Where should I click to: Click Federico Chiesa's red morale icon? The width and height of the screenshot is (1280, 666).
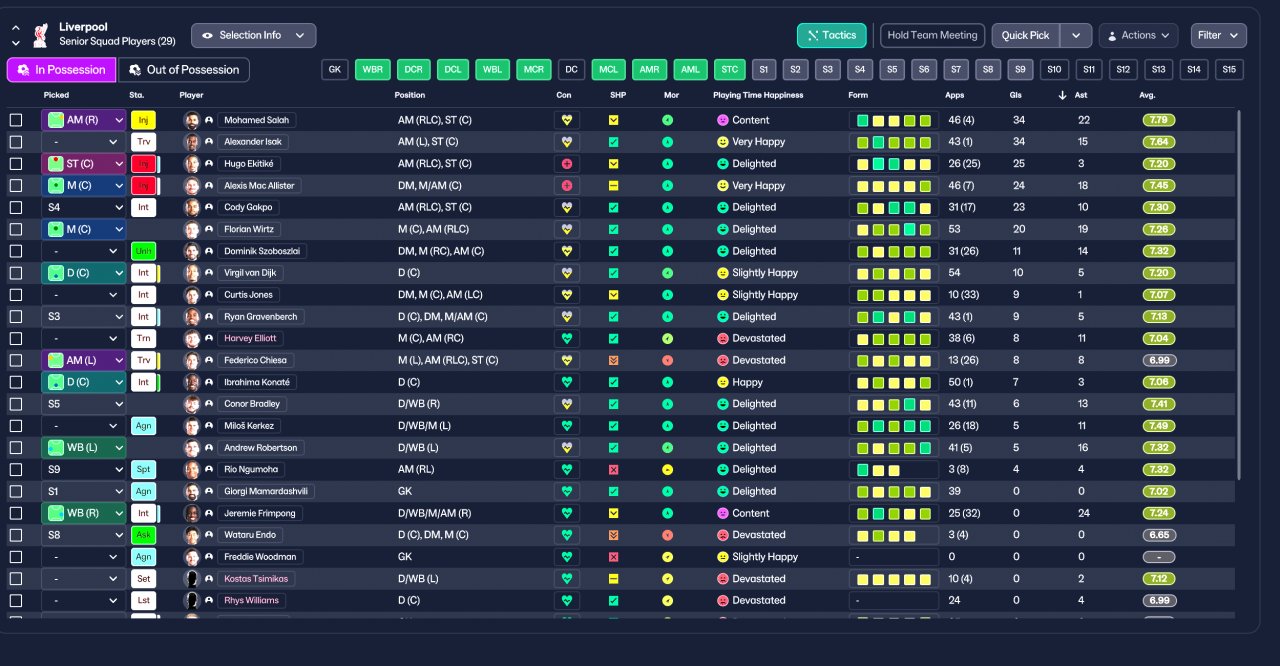(x=668, y=360)
